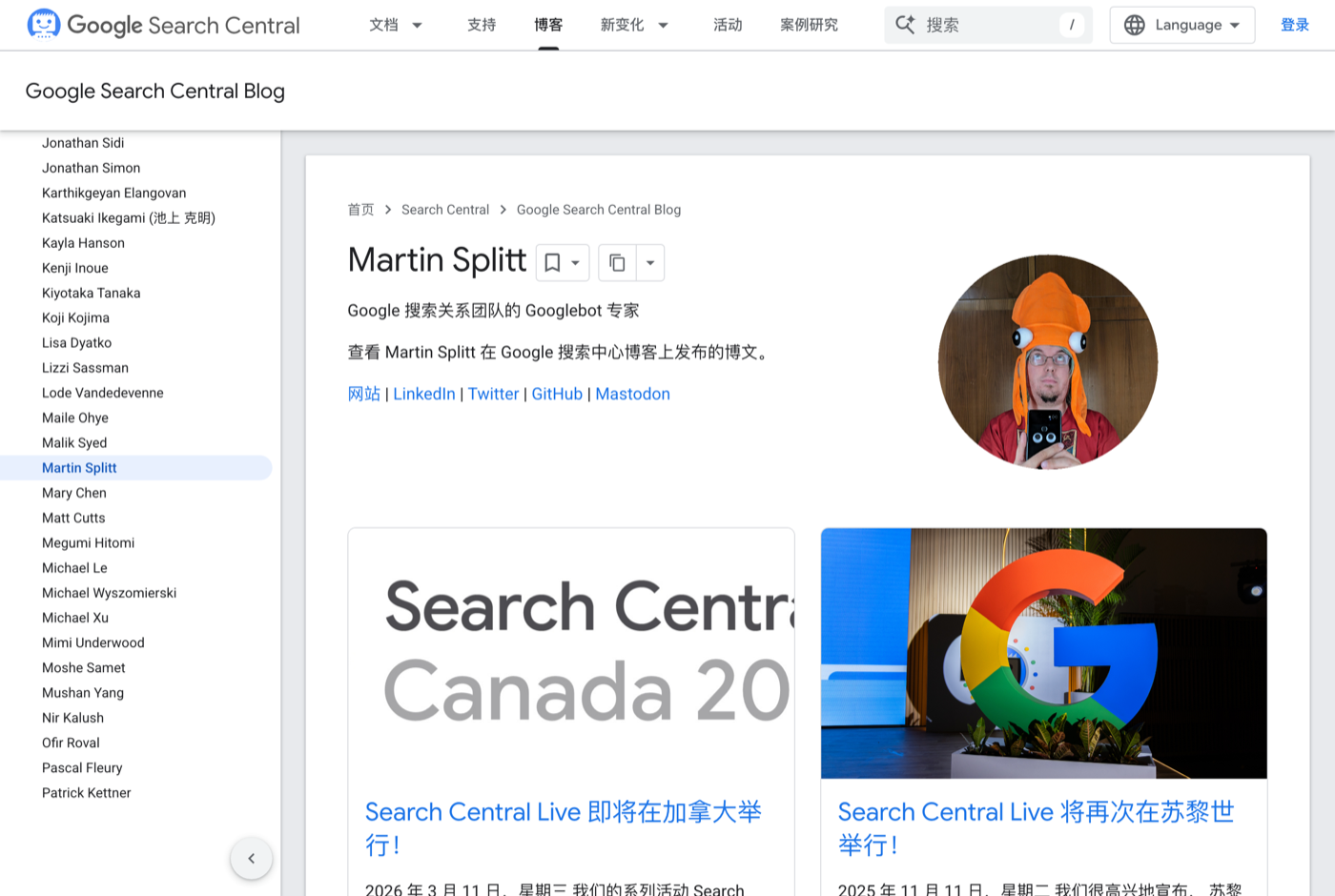Select Michael Xu in the sidebar

point(75,618)
